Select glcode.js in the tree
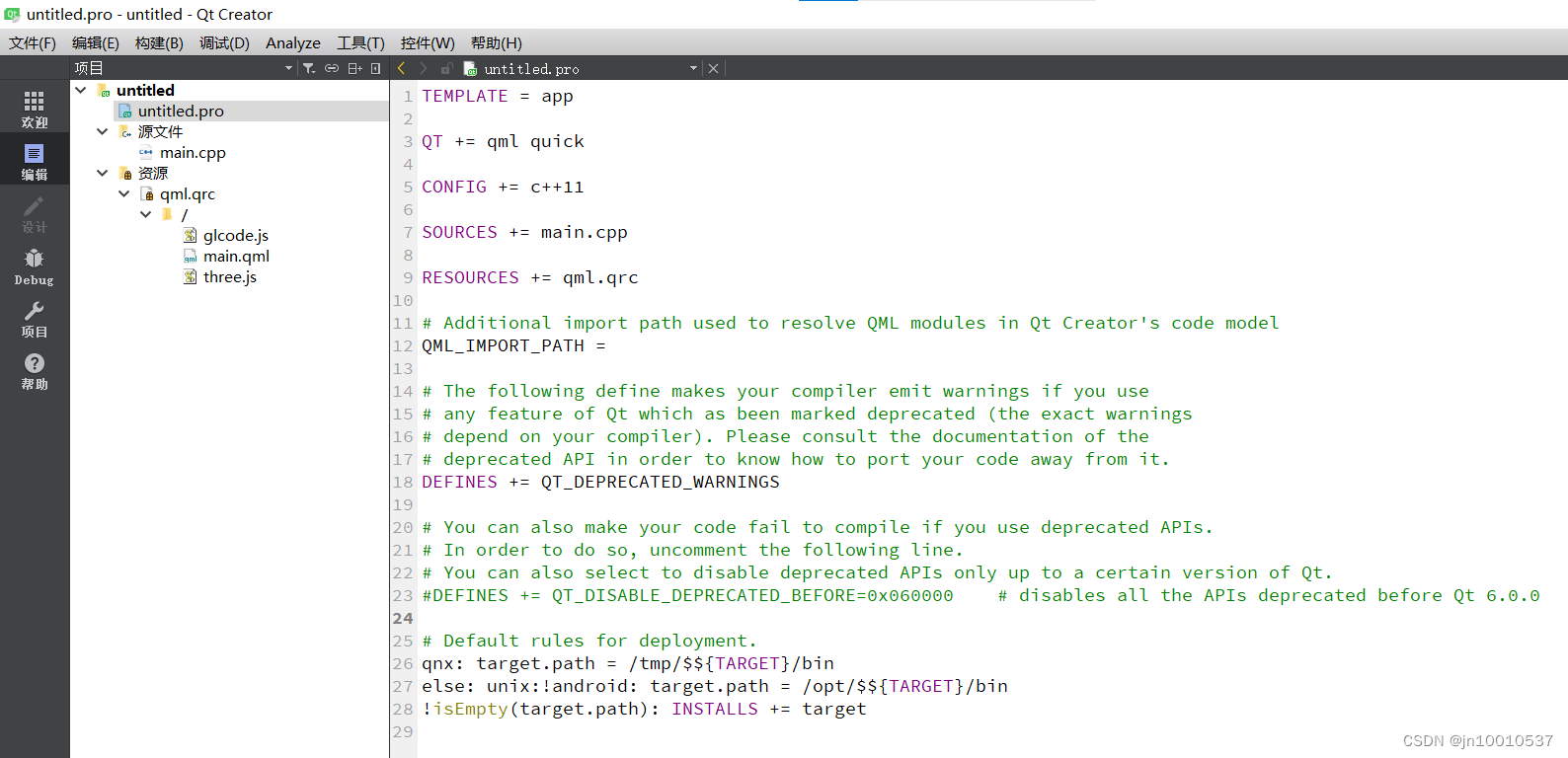 pyautogui.click(x=235, y=235)
